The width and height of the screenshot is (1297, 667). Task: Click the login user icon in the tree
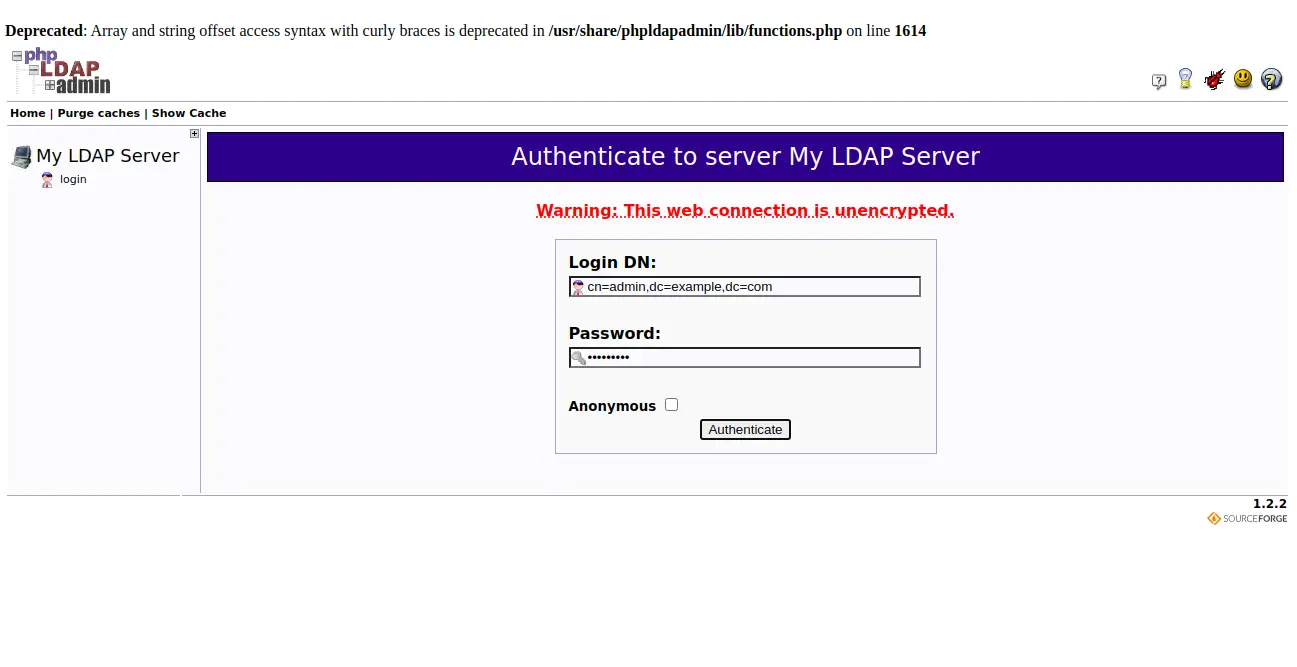point(47,180)
